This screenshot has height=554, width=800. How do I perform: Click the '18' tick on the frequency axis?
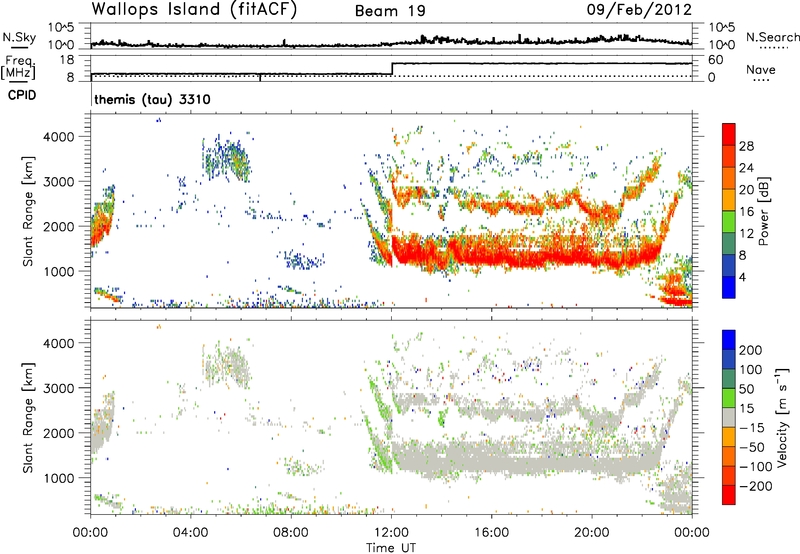67,60
